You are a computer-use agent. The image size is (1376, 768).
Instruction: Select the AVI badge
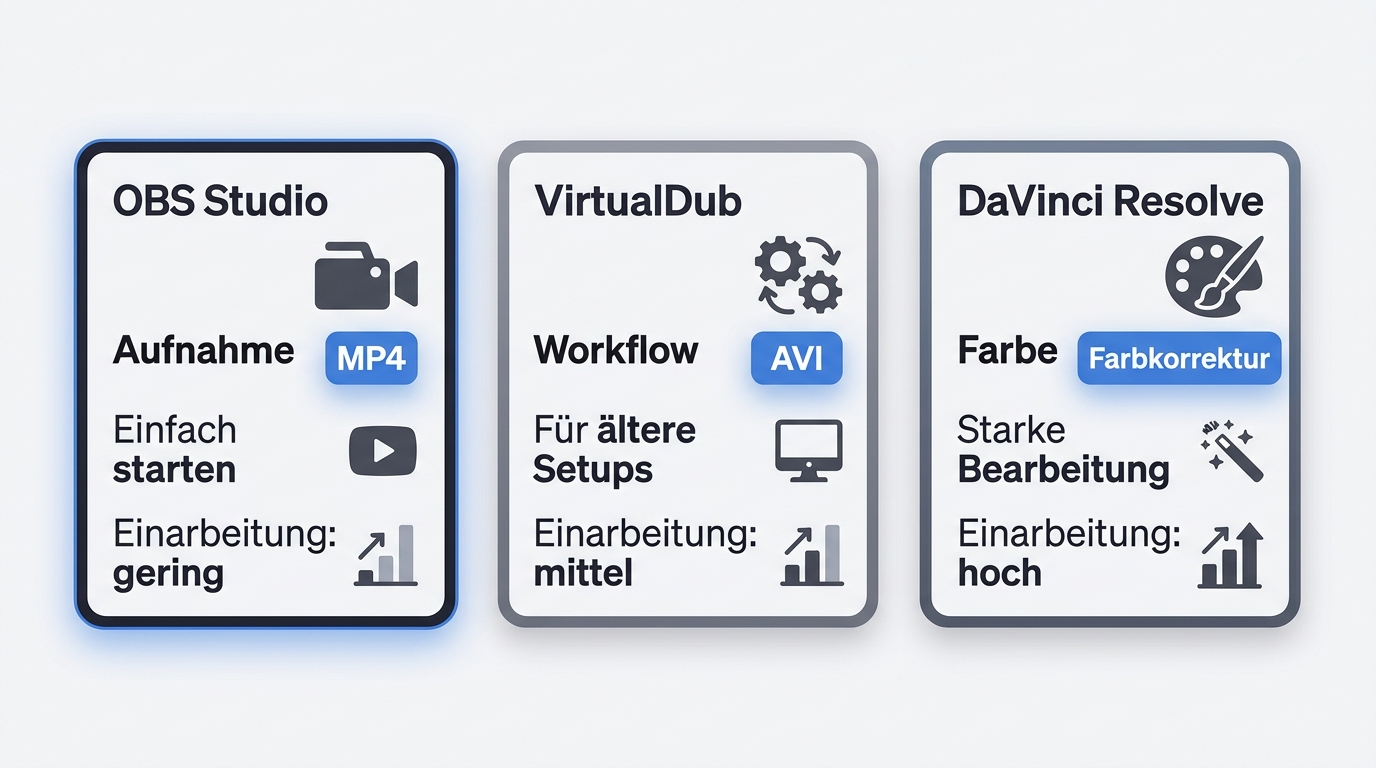point(797,358)
